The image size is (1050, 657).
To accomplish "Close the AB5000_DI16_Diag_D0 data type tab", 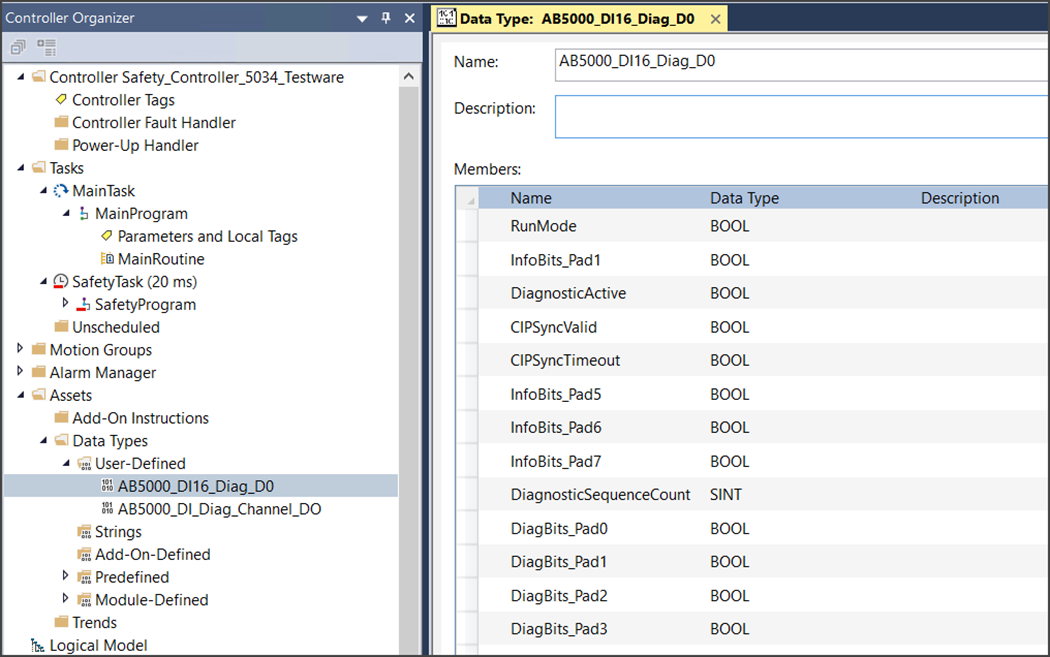I will (715, 19).
